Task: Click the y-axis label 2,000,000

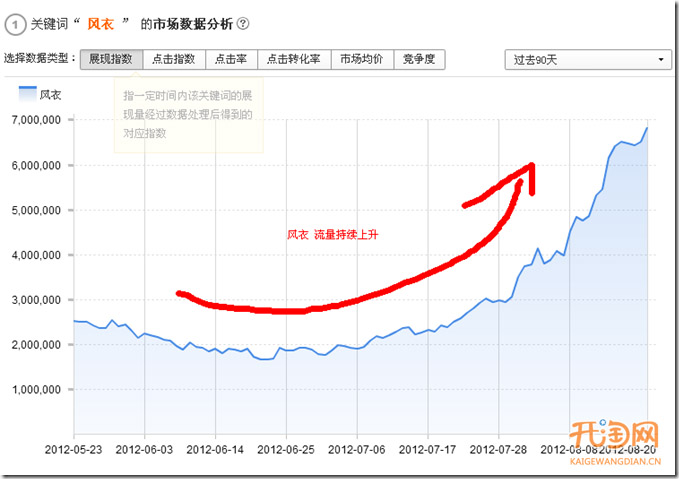Action: [36, 345]
